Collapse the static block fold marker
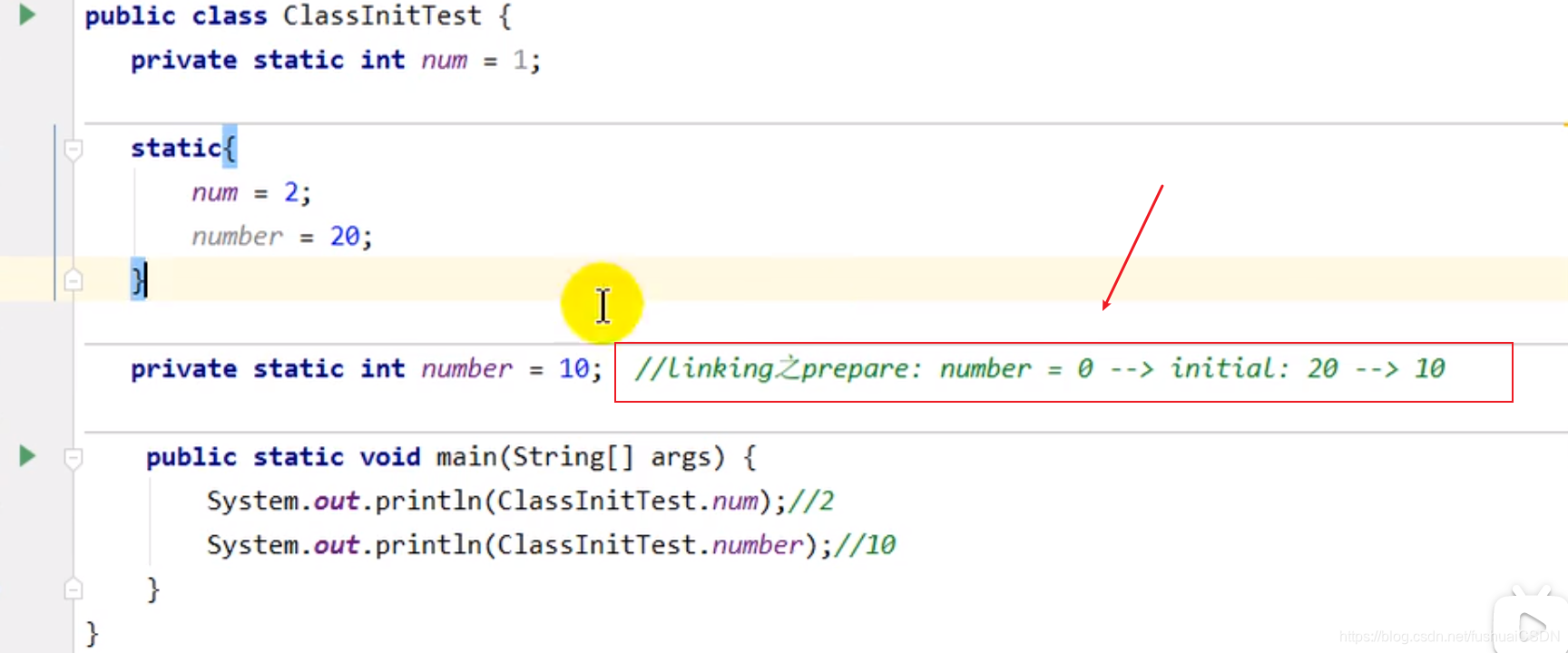 73,149
